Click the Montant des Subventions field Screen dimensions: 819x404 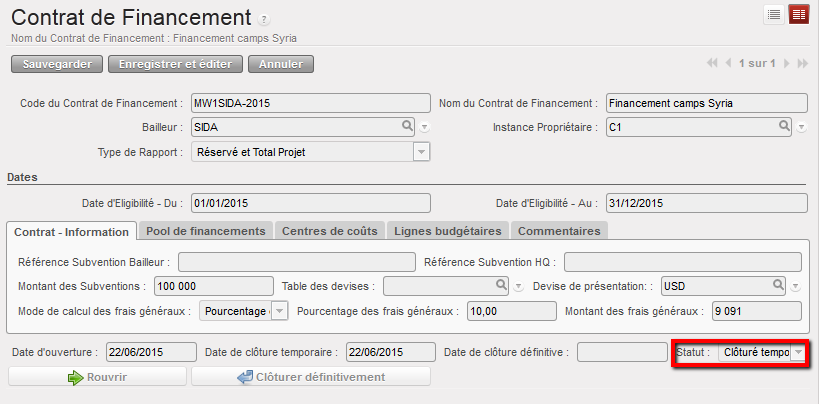[x=214, y=286]
